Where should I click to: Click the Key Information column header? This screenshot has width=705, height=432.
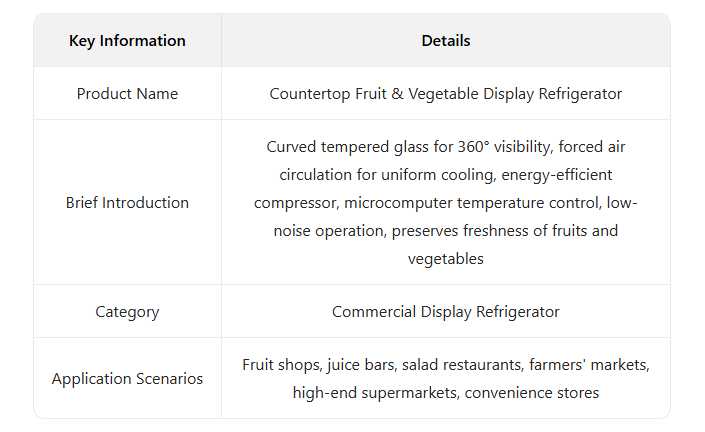point(127,41)
